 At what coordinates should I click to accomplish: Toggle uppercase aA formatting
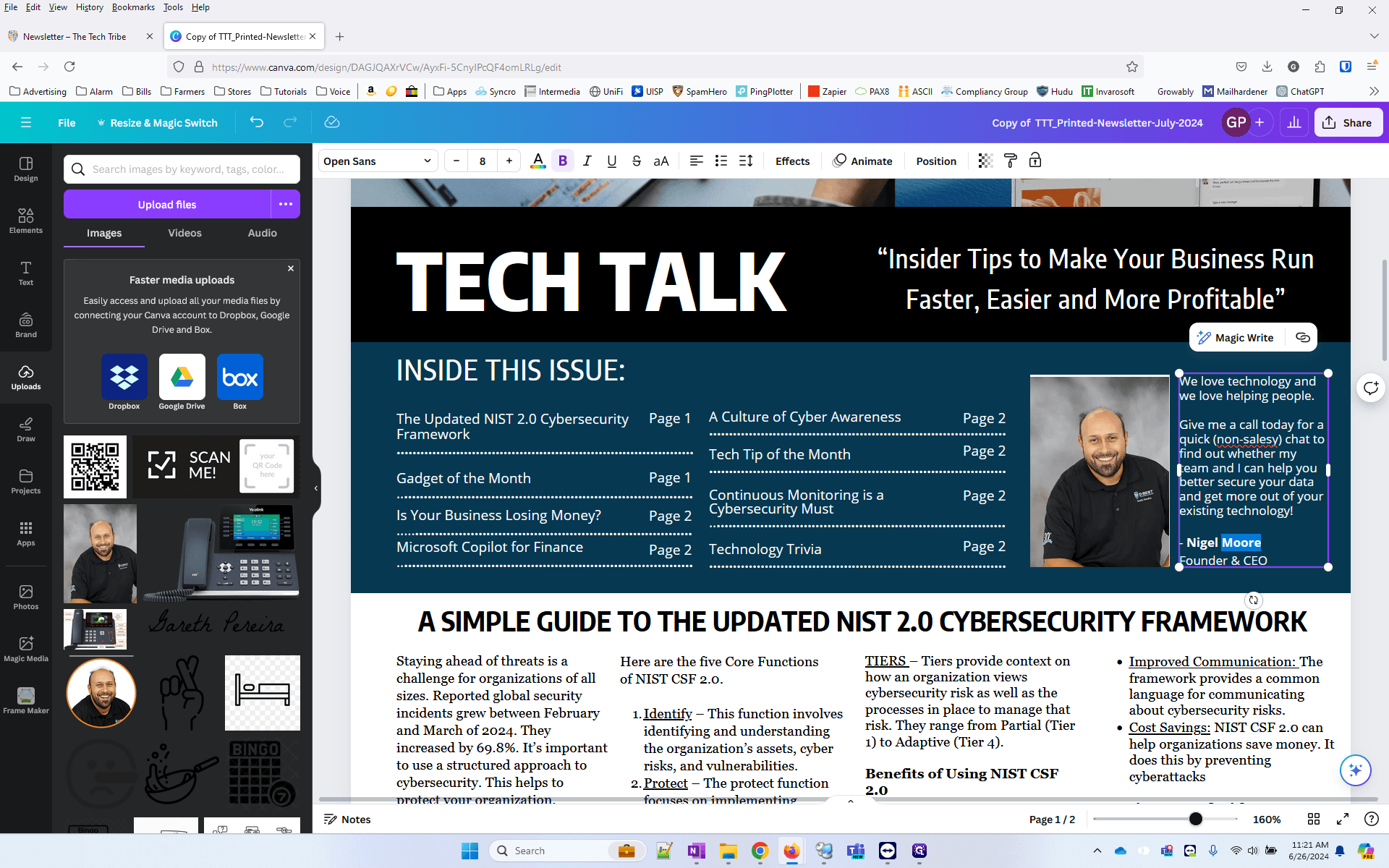(x=661, y=161)
